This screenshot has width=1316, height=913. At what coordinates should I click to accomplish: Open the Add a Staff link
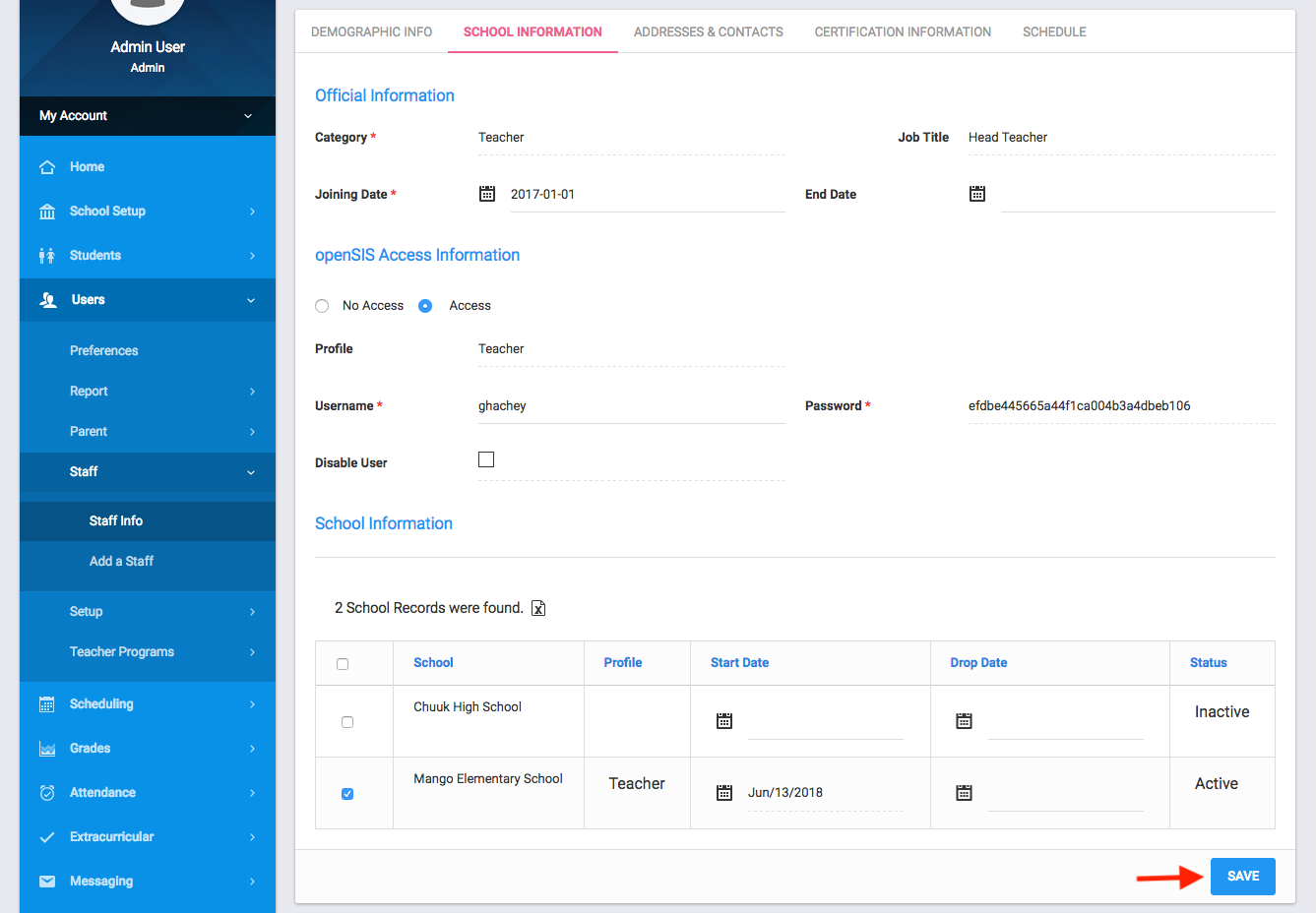pyautogui.click(x=121, y=562)
